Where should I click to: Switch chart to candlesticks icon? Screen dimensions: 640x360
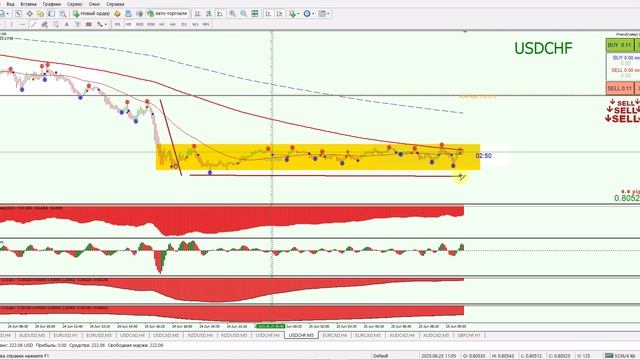coord(209,13)
